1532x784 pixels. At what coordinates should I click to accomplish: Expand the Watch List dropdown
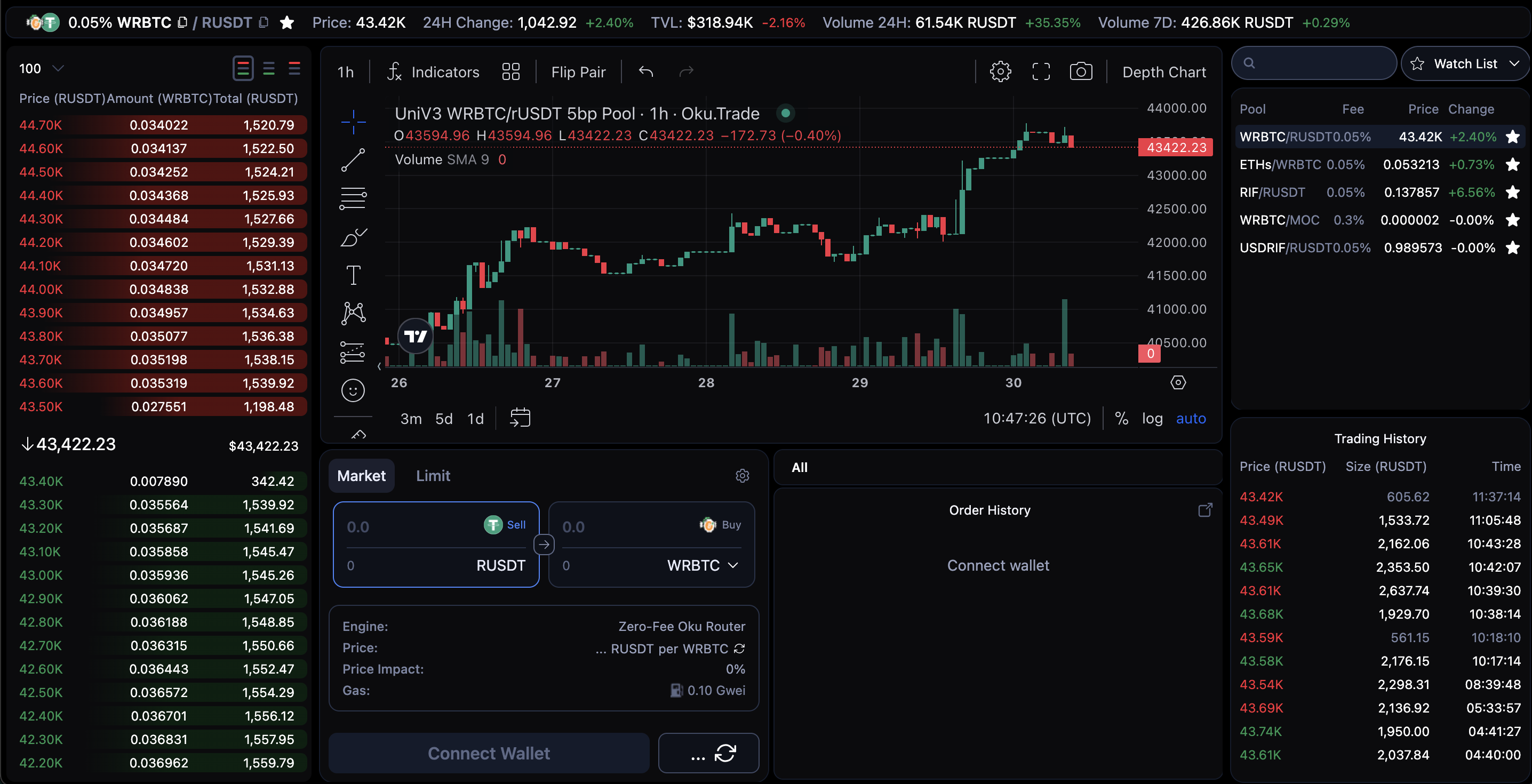click(x=1465, y=63)
